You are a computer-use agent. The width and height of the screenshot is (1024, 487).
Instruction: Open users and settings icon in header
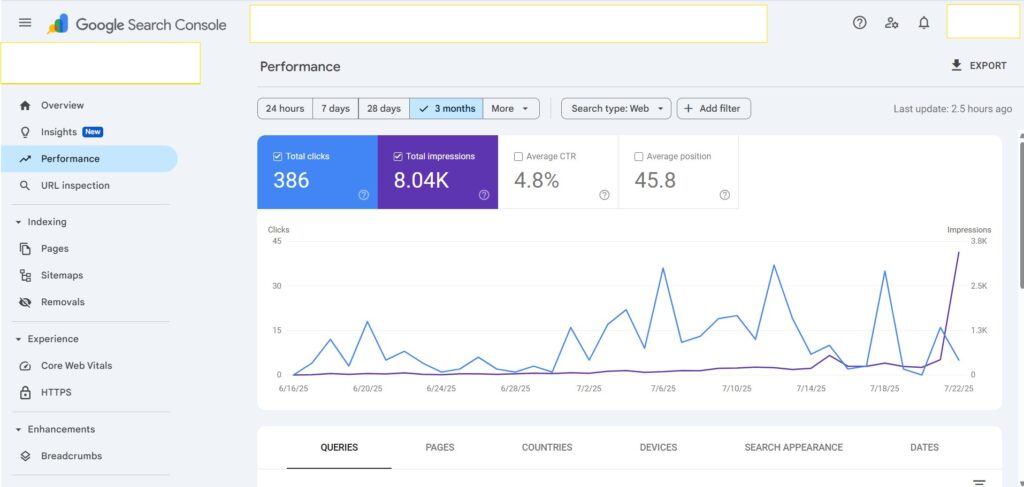pos(891,23)
